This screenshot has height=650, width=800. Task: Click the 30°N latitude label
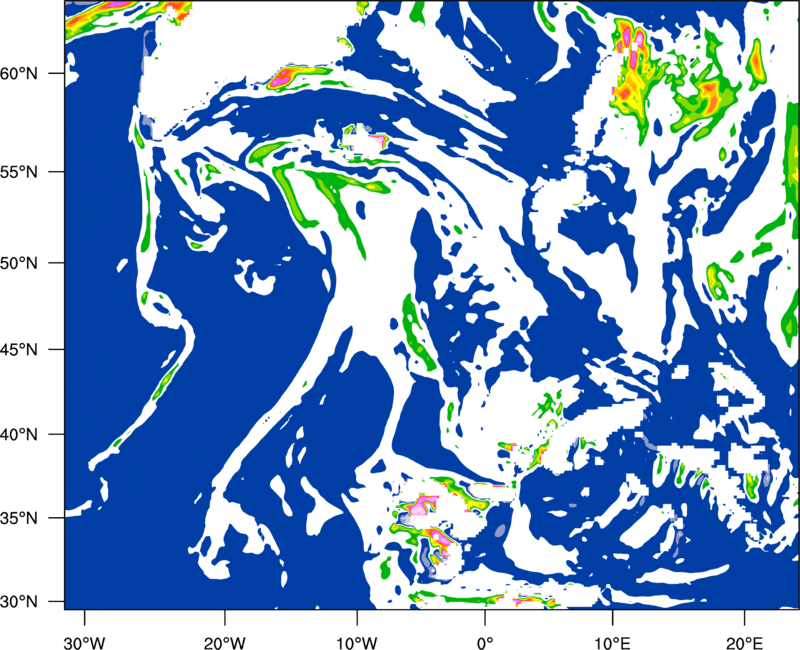[19, 602]
